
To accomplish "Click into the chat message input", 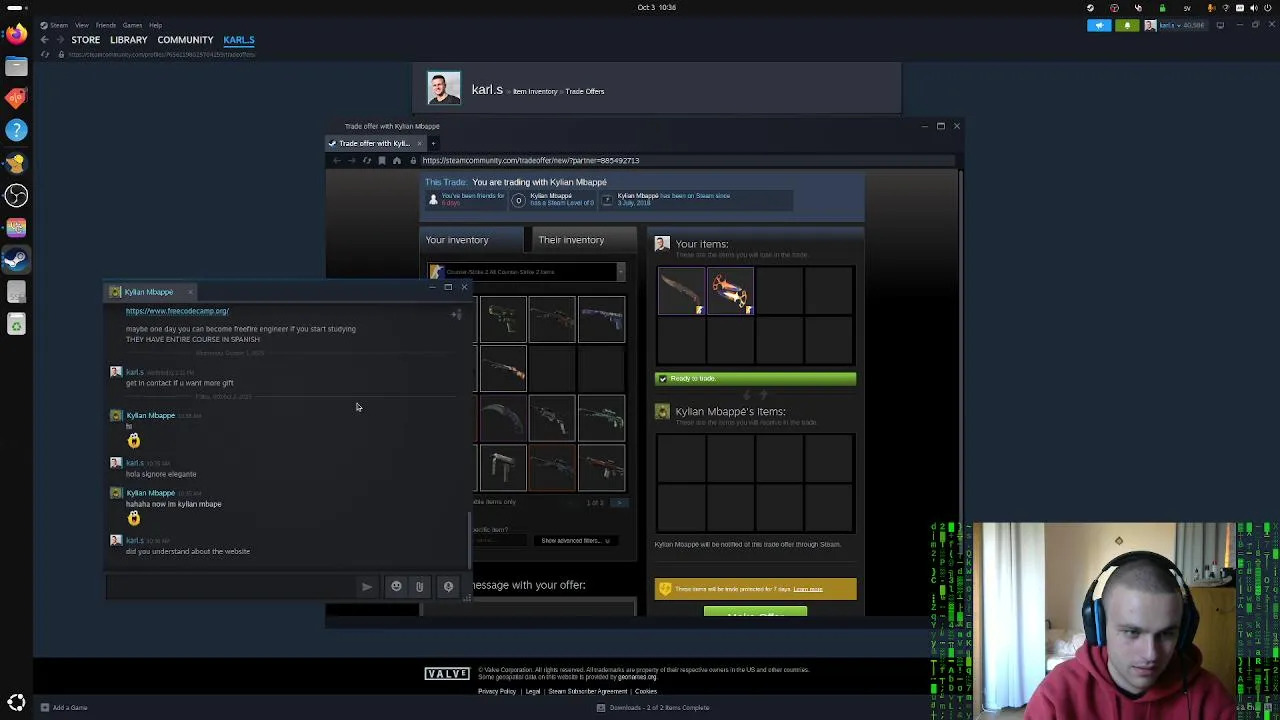I will click(x=230, y=587).
